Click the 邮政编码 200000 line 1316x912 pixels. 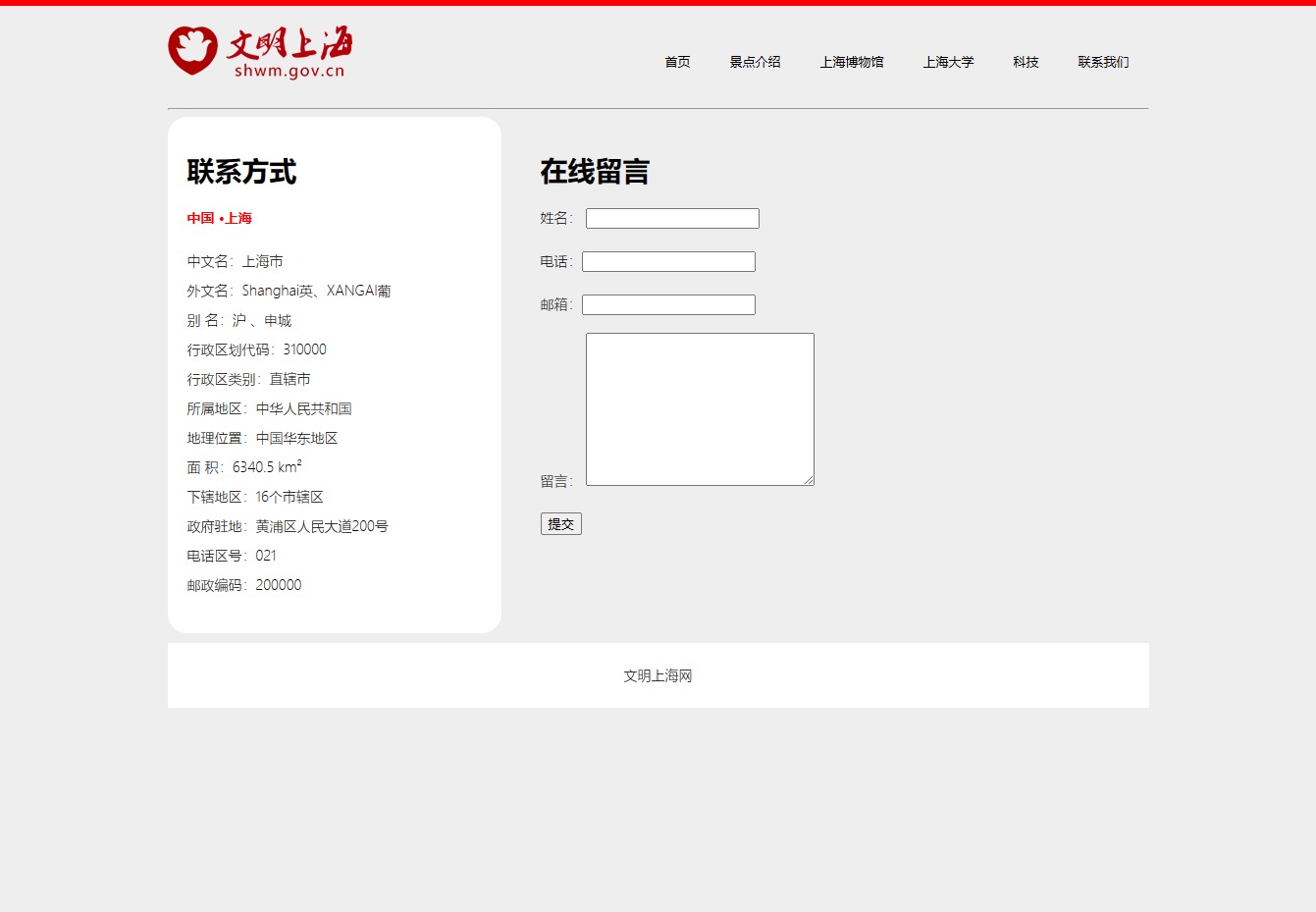(x=244, y=585)
